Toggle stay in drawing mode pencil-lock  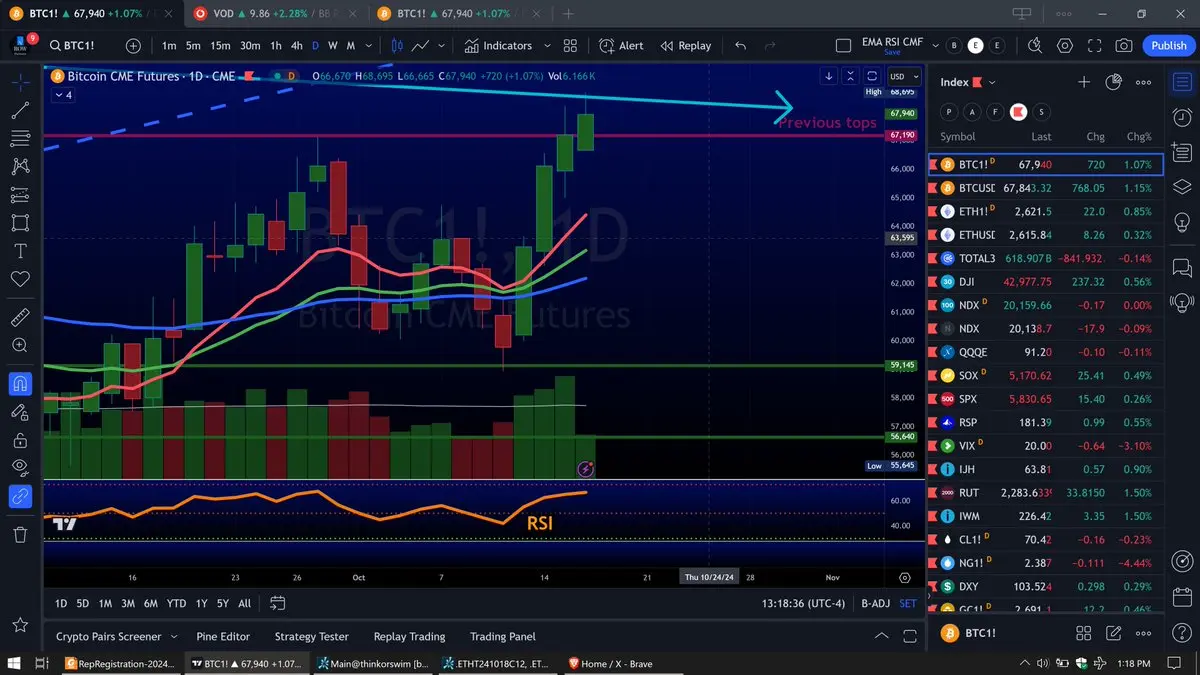20,411
